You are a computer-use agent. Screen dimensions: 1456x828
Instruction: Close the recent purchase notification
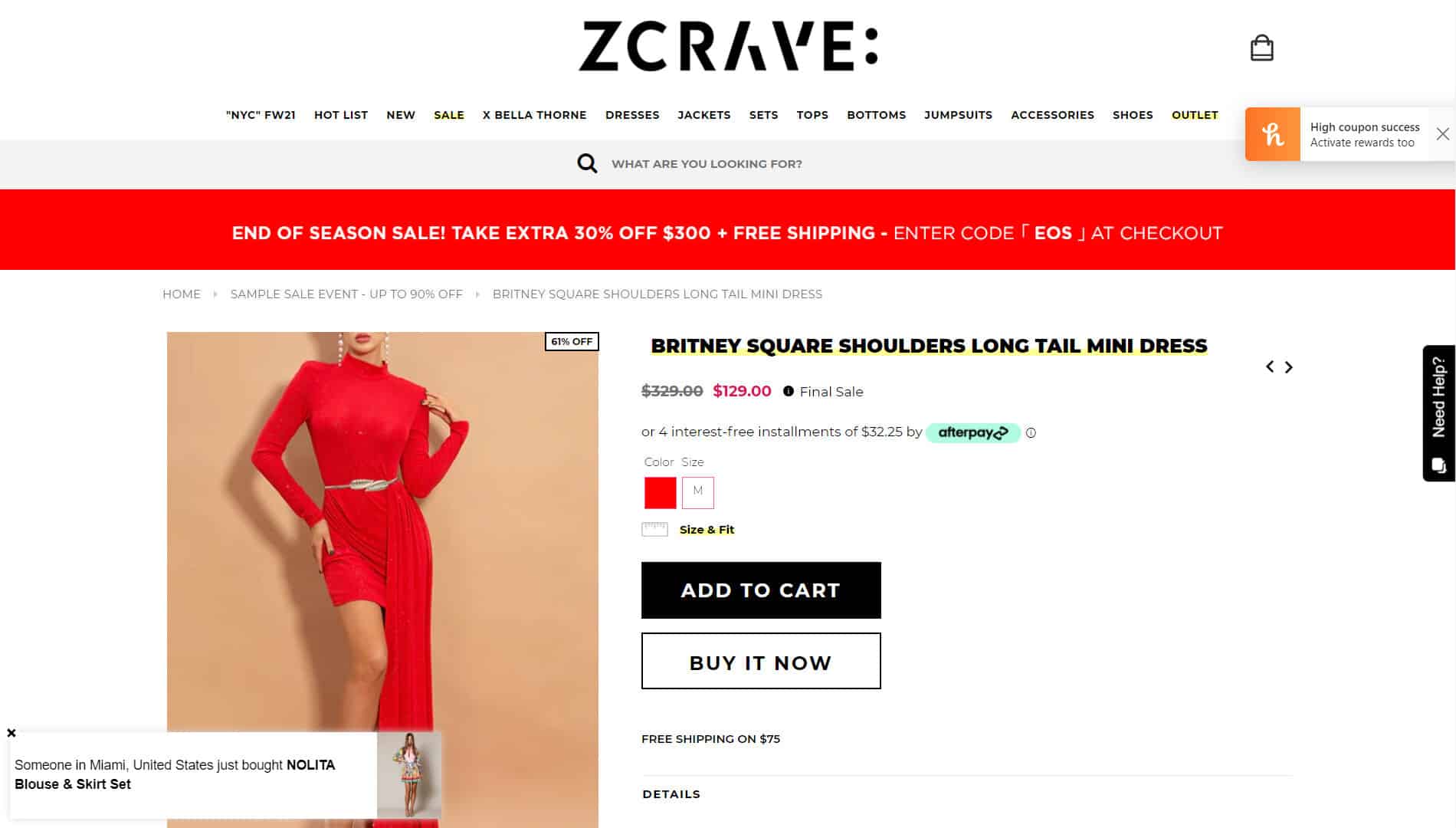[11, 733]
